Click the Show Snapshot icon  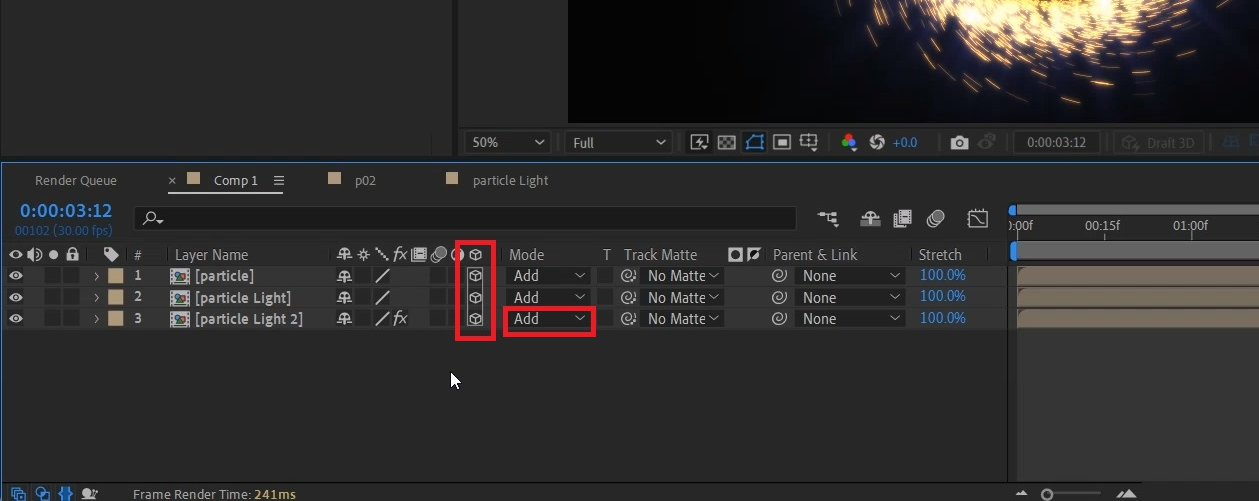987,143
